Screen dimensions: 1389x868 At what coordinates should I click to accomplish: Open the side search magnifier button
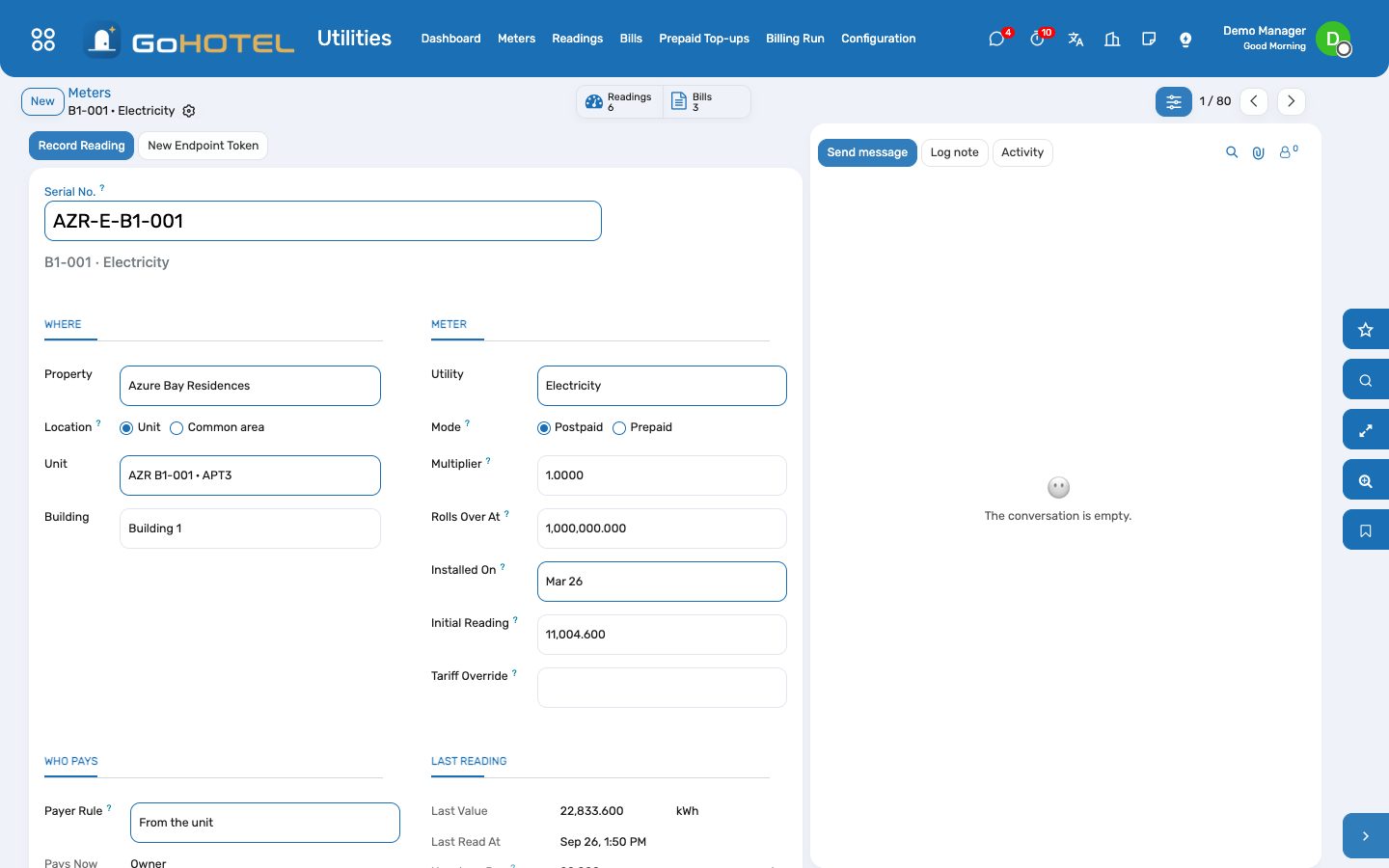(x=1366, y=380)
